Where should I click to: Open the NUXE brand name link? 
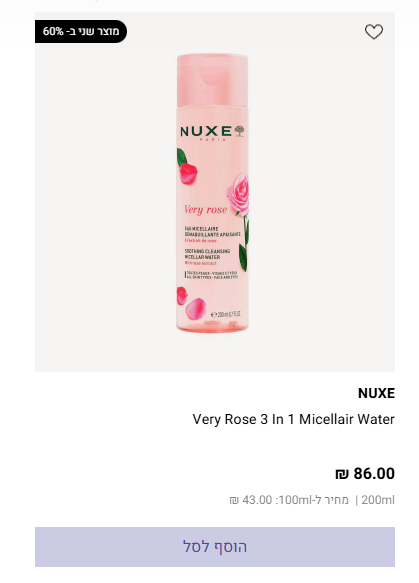(x=376, y=393)
